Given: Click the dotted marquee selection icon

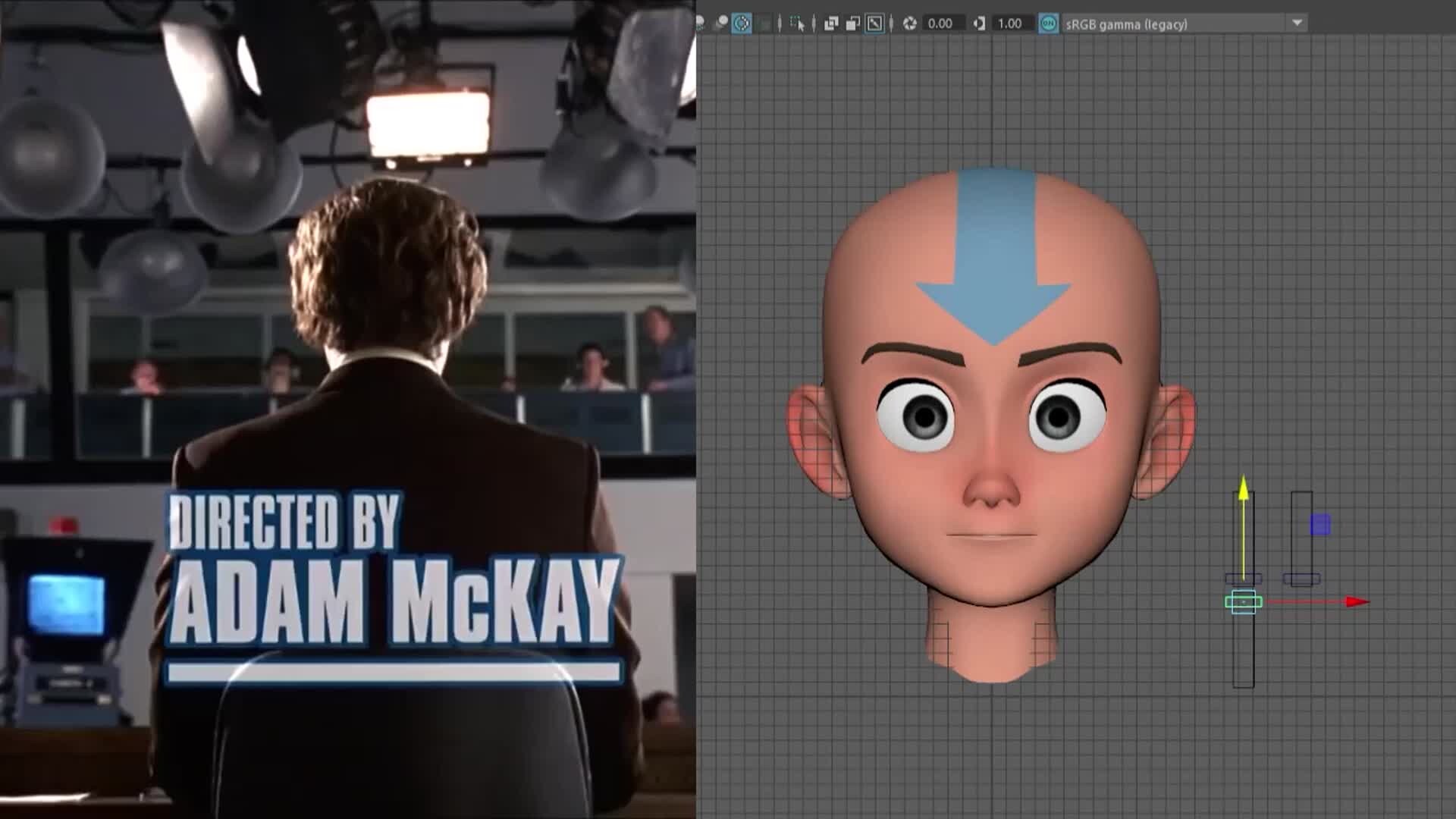Looking at the screenshot, I should pyautogui.click(x=795, y=21).
